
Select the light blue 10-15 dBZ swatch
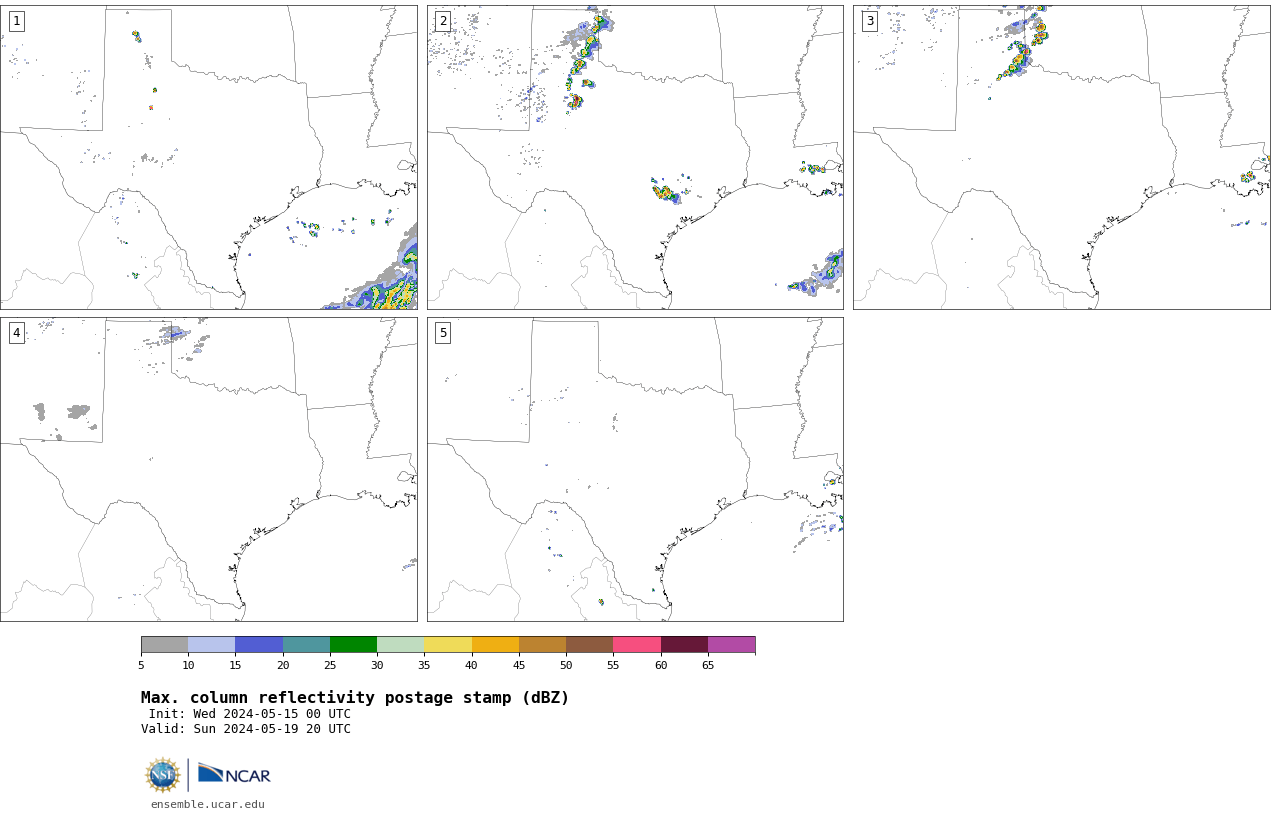(x=212, y=644)
